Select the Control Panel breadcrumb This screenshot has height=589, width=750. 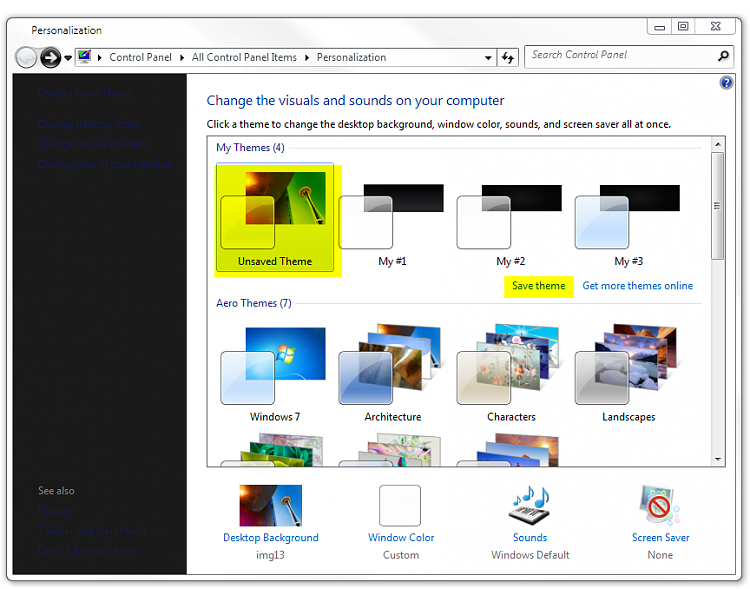click(140, 57)
